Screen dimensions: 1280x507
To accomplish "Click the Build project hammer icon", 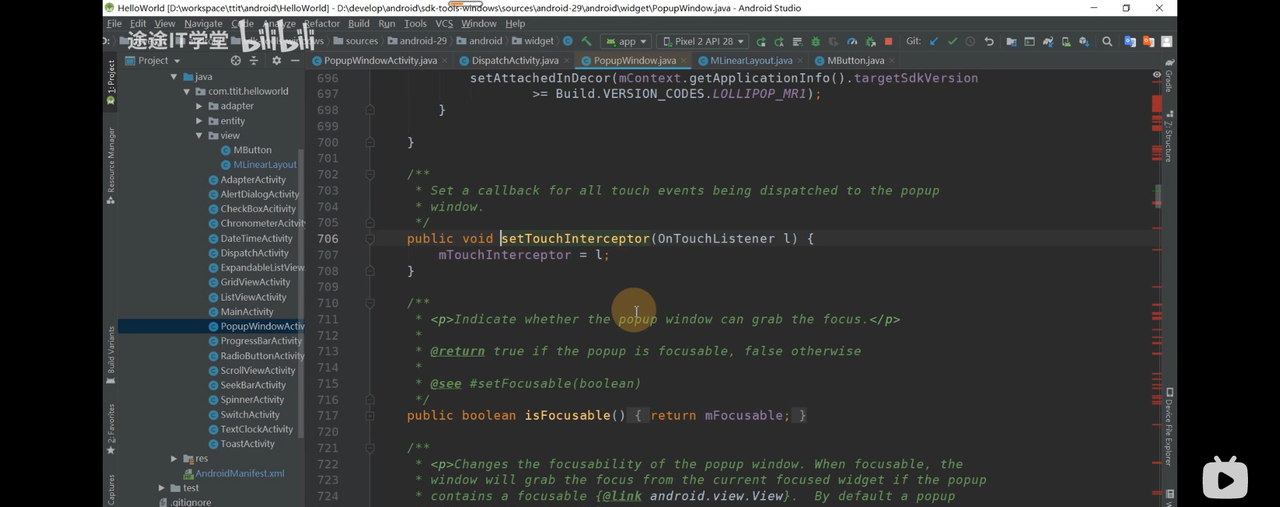I will coord(586,42).
